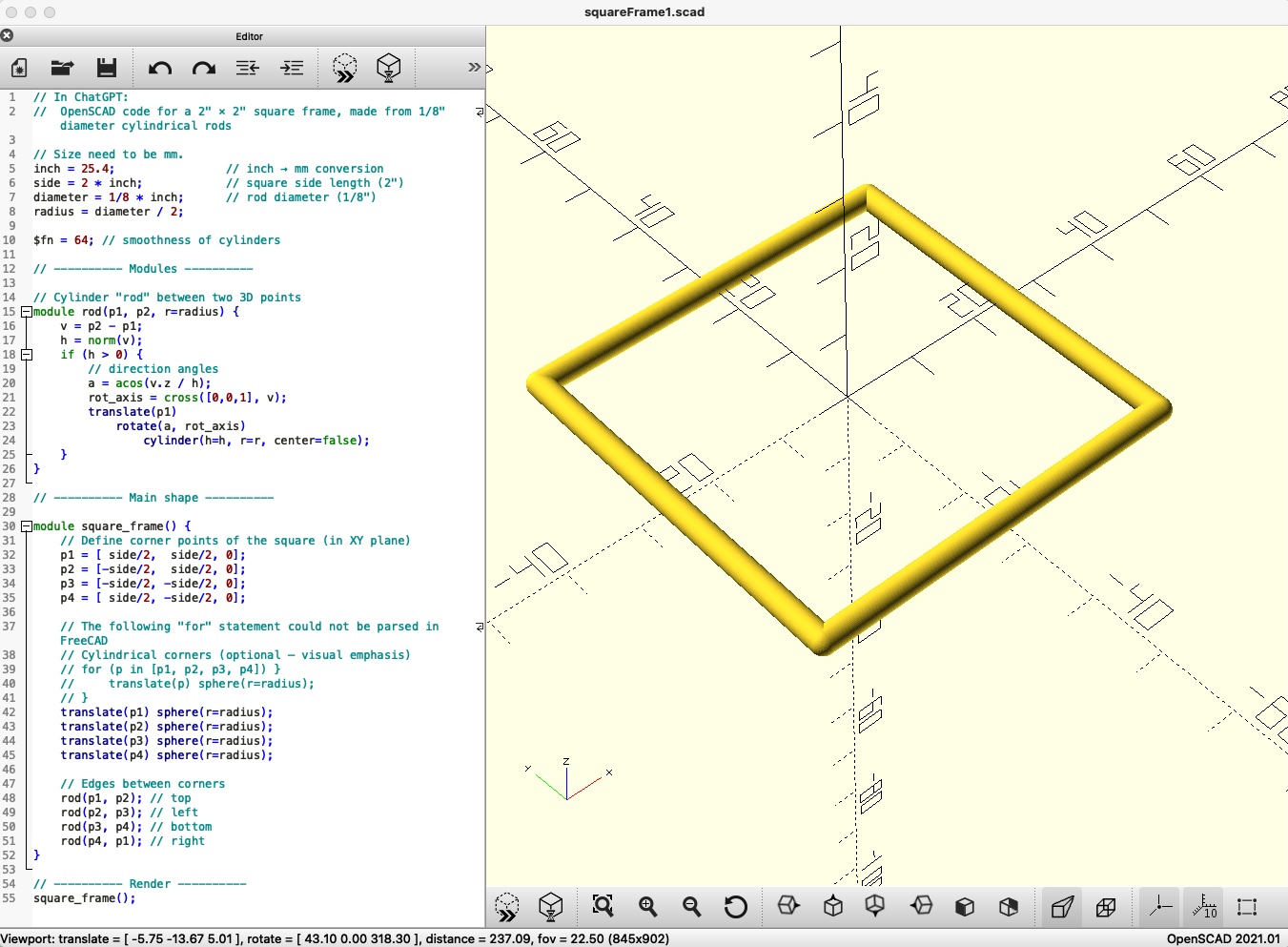Toggle Perspective projection mode
The height and width of the screenshot is (947, 1288).
click(1062, 906)
